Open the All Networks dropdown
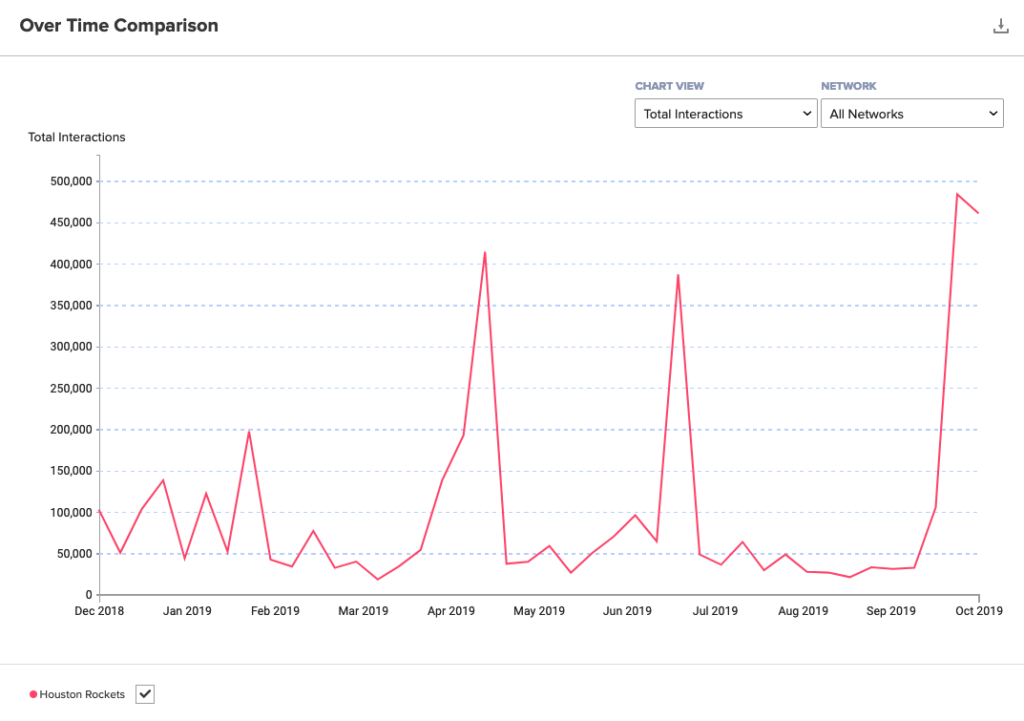This screenshot has height=721, width=1024. (912, 113)
